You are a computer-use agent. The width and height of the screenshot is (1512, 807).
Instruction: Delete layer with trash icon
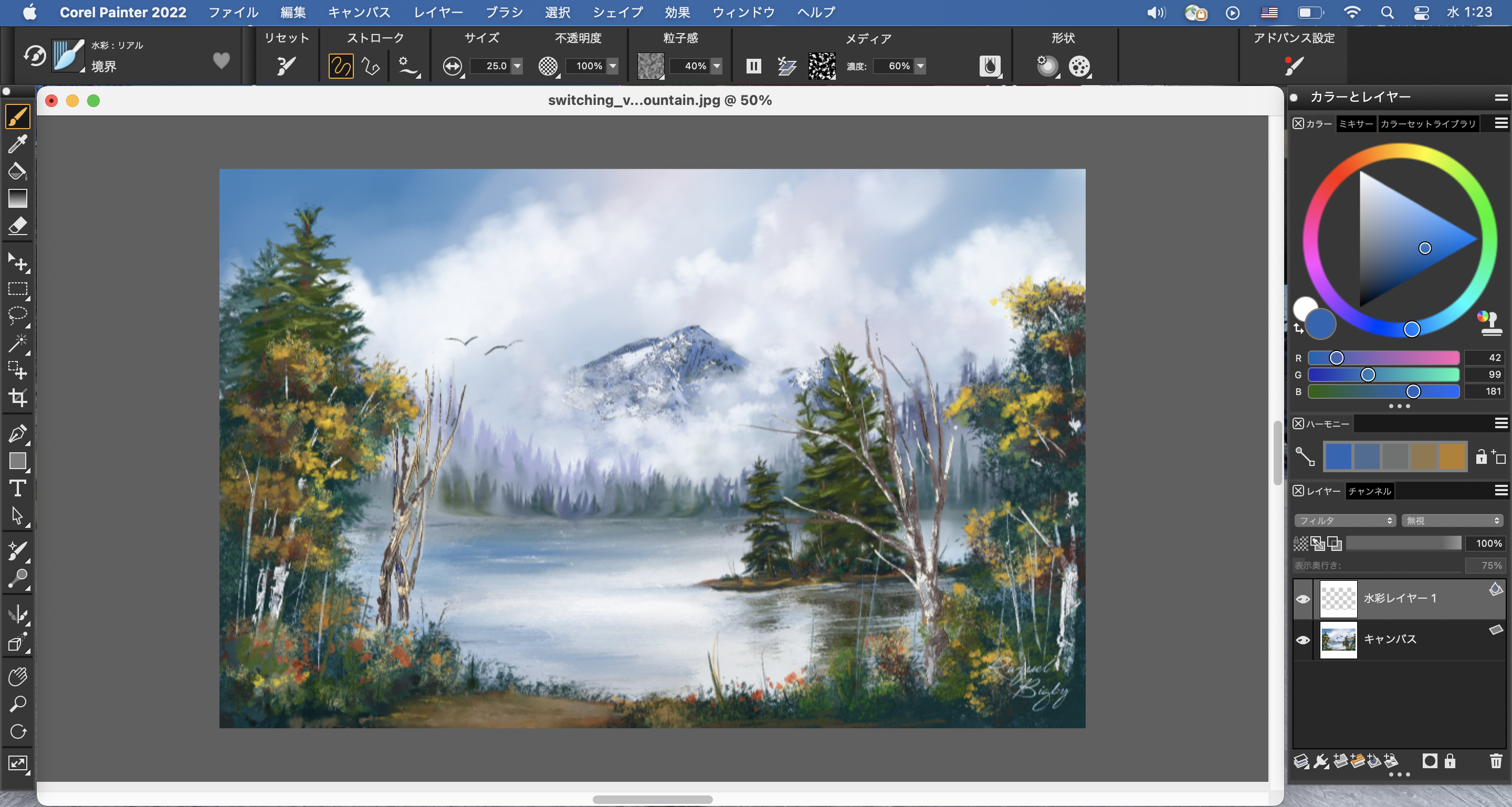click(1496, 761)
